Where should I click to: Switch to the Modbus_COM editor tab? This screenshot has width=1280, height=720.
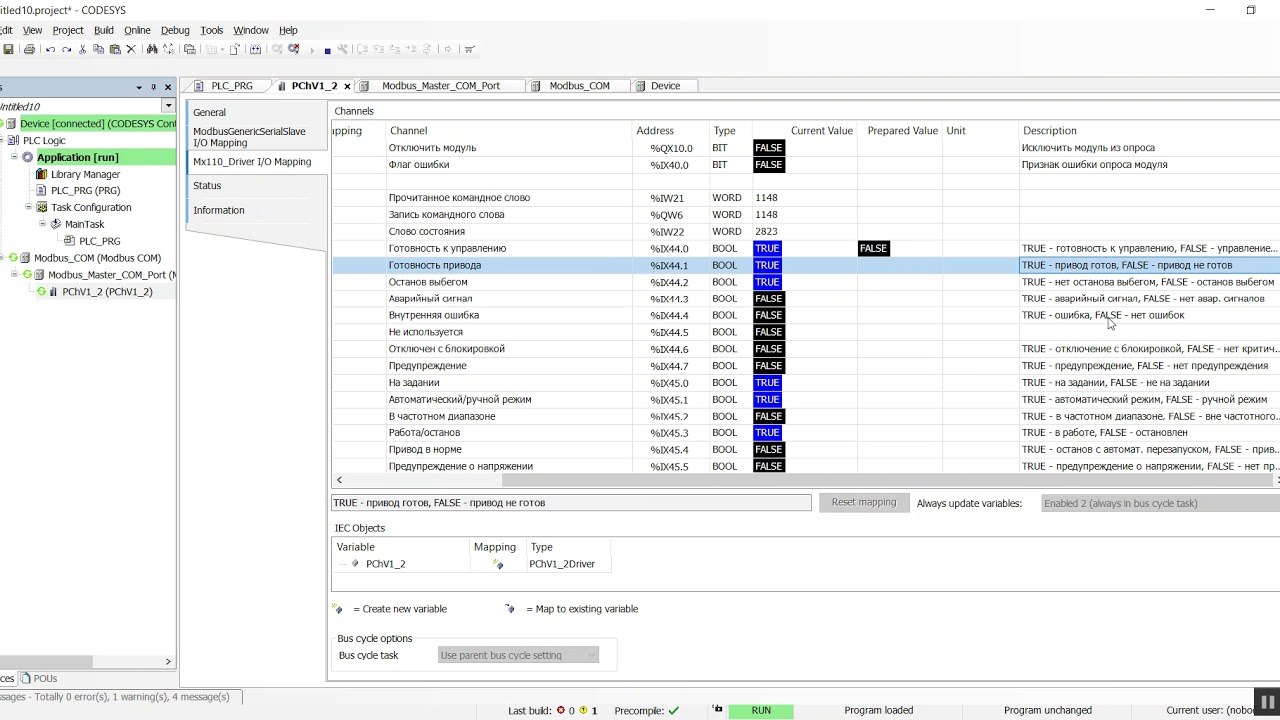(579, 86)
